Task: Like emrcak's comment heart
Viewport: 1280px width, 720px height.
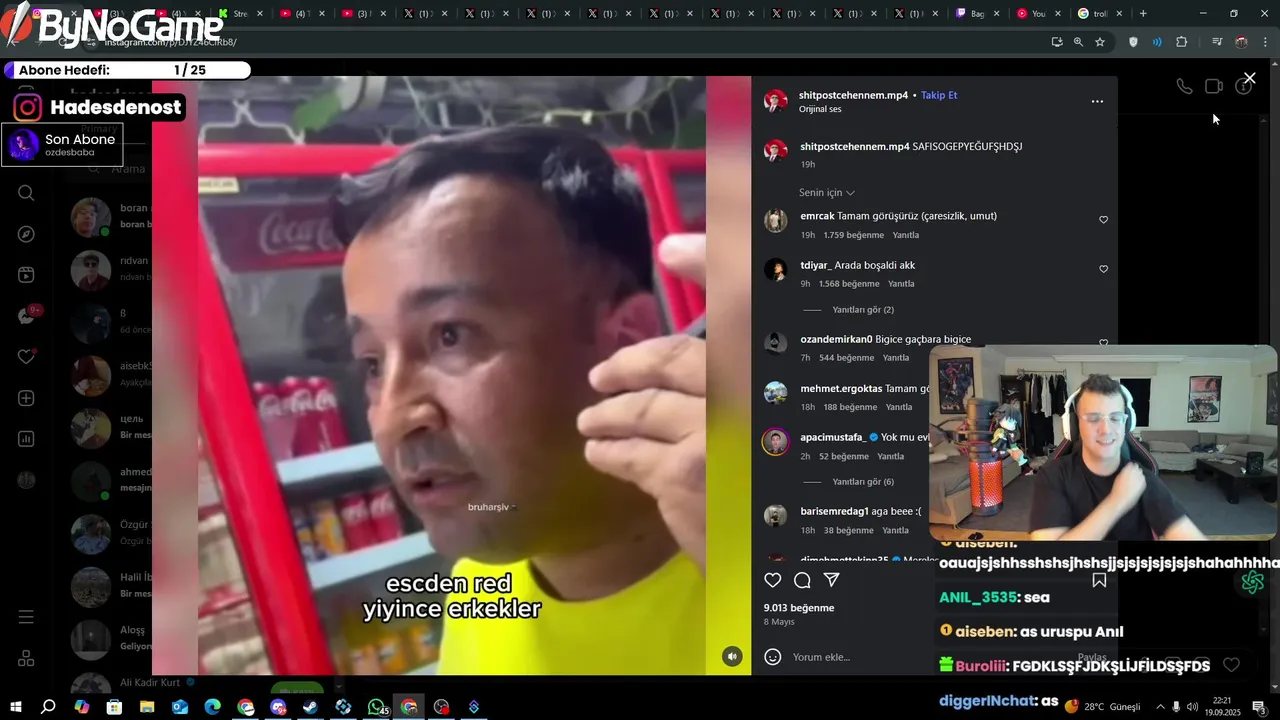Action: 1104,220
